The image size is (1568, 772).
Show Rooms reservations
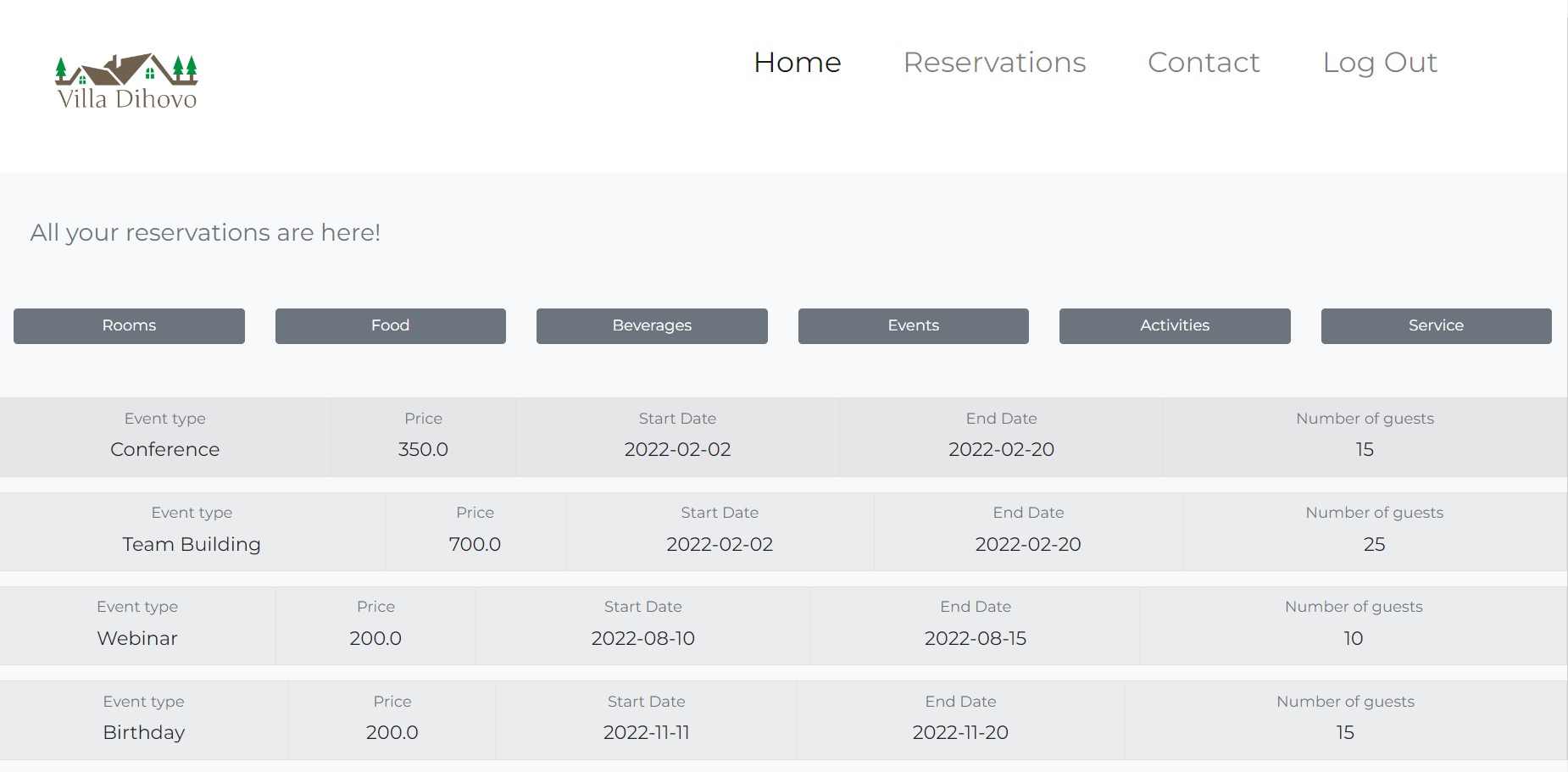(129, 326)
